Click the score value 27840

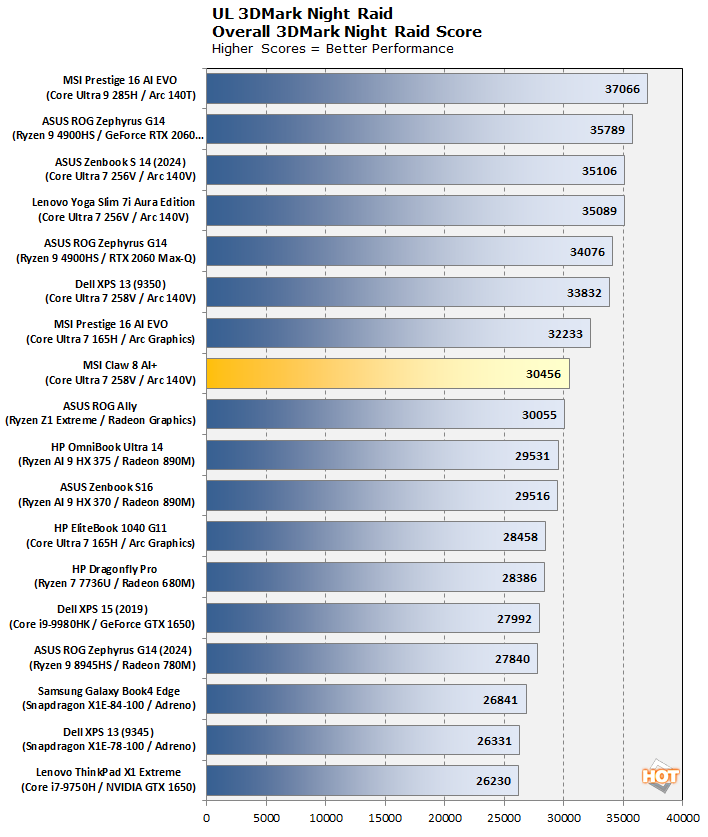point(513,659)
